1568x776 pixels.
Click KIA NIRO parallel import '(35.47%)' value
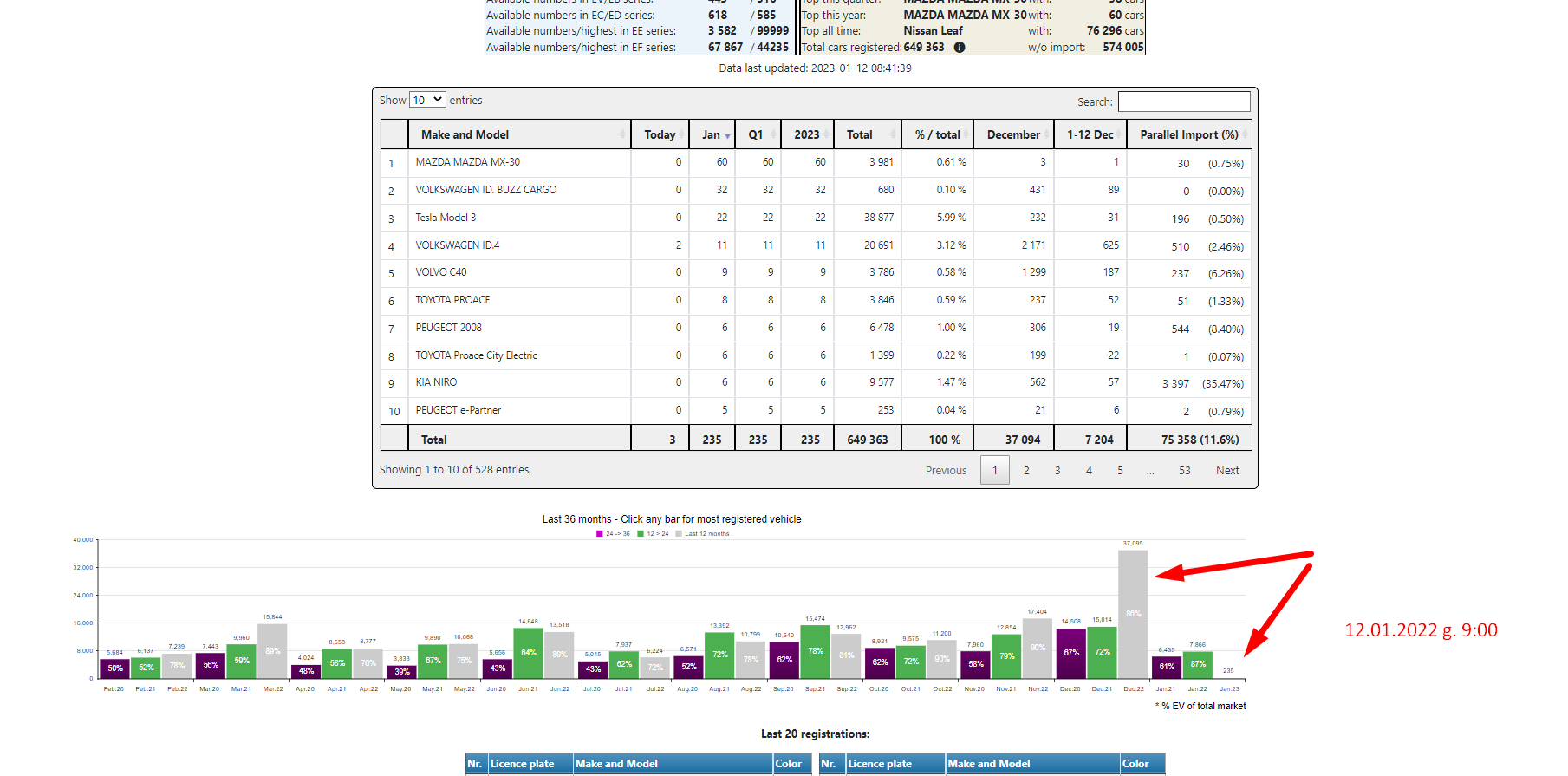(1222, 384)
